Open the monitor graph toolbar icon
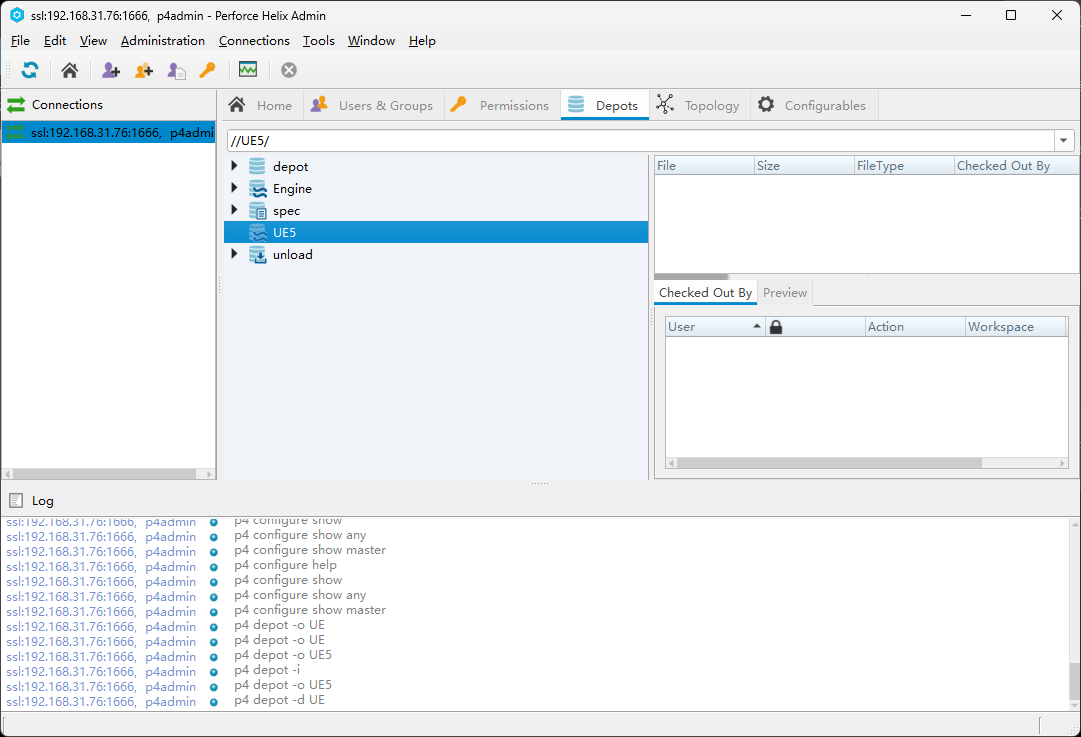 pyautogui.click(x=248, y=70)
